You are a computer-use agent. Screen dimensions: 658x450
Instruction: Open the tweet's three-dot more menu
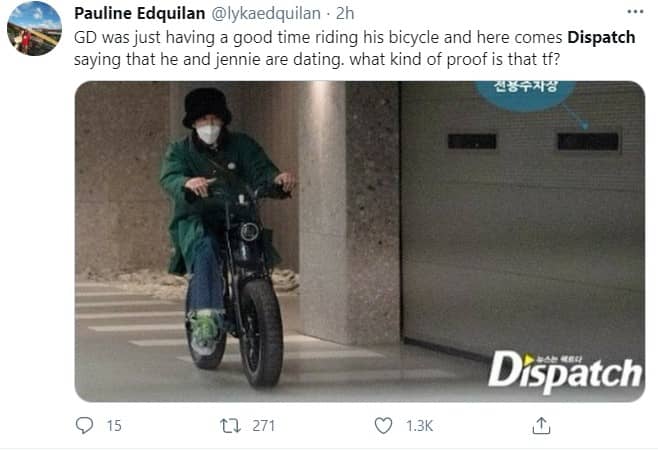(635, 12)
